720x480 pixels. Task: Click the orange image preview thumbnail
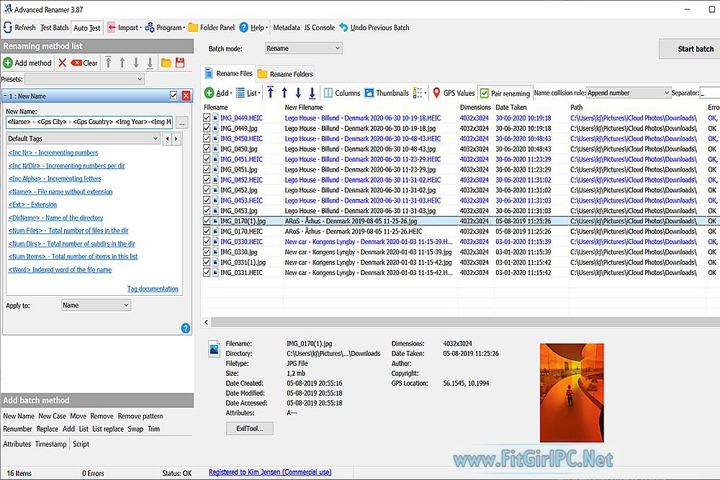point(572,379)
